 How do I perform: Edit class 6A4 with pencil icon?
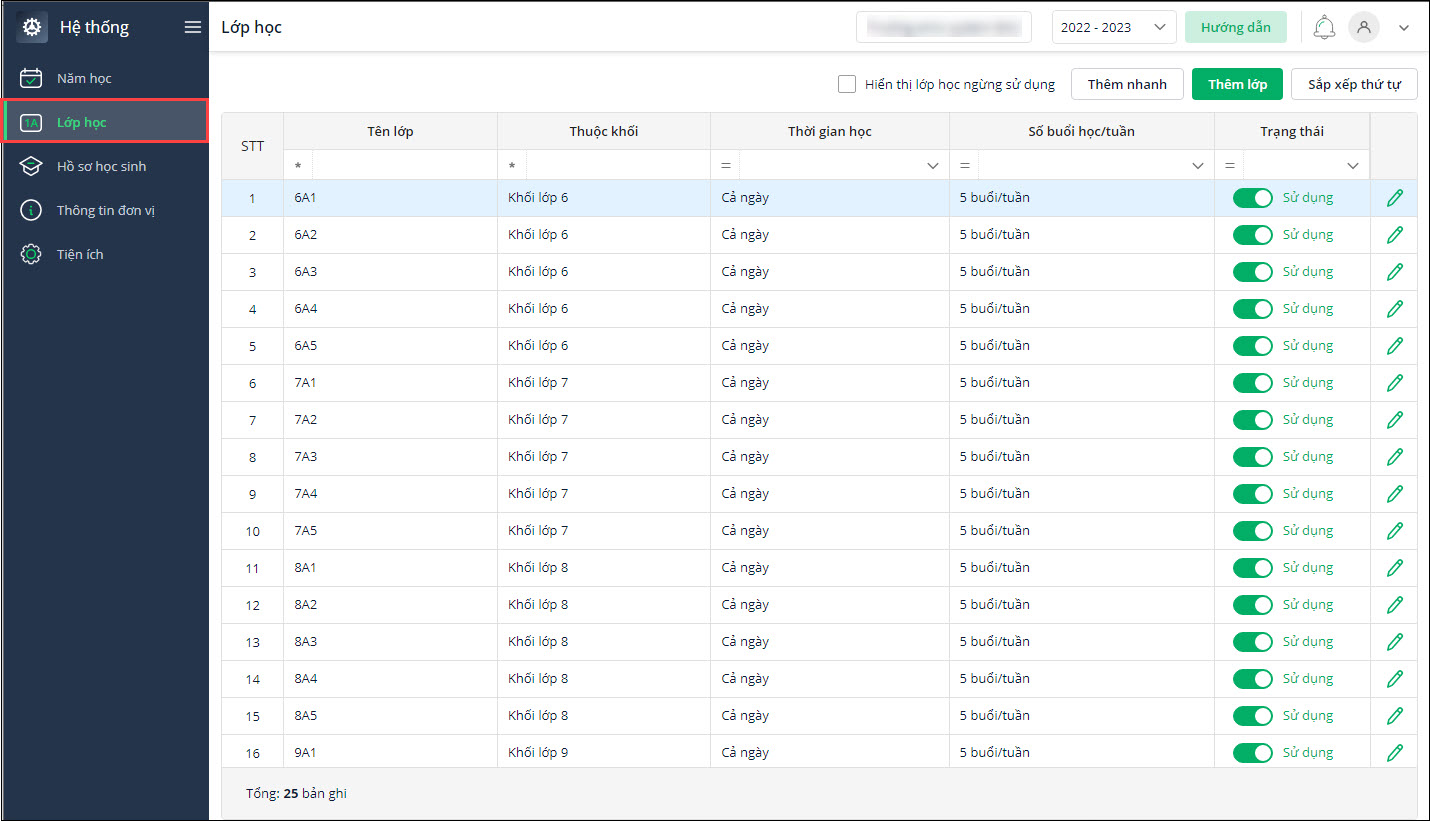(1395, 309)
